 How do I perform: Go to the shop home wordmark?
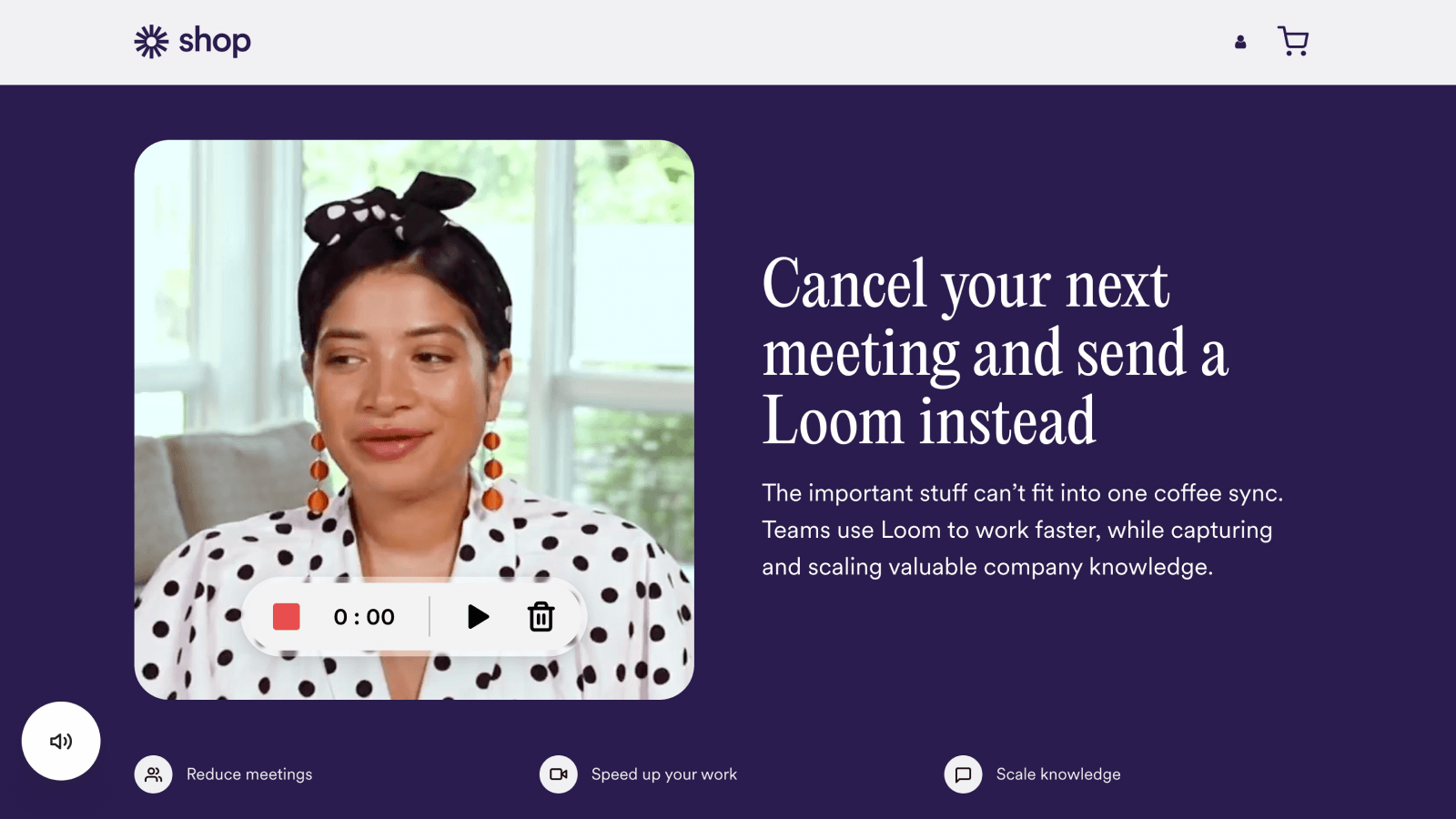215,41
